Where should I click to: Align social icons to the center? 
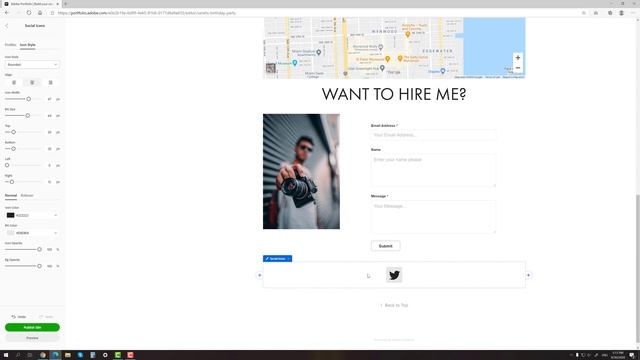pyautogui.click(x=32, y=82)
